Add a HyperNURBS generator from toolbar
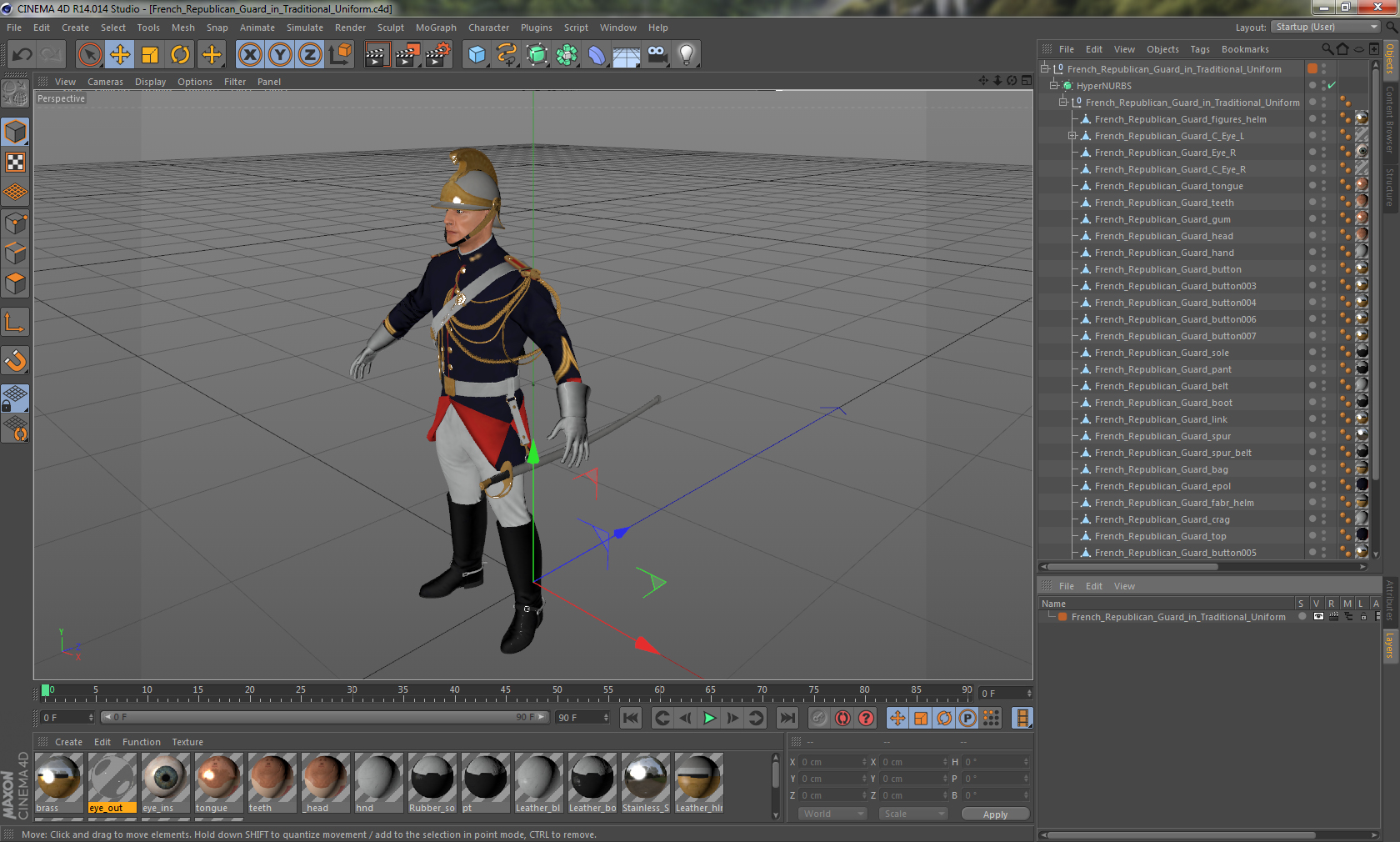The image size is (1400, 842). point(537,55)
